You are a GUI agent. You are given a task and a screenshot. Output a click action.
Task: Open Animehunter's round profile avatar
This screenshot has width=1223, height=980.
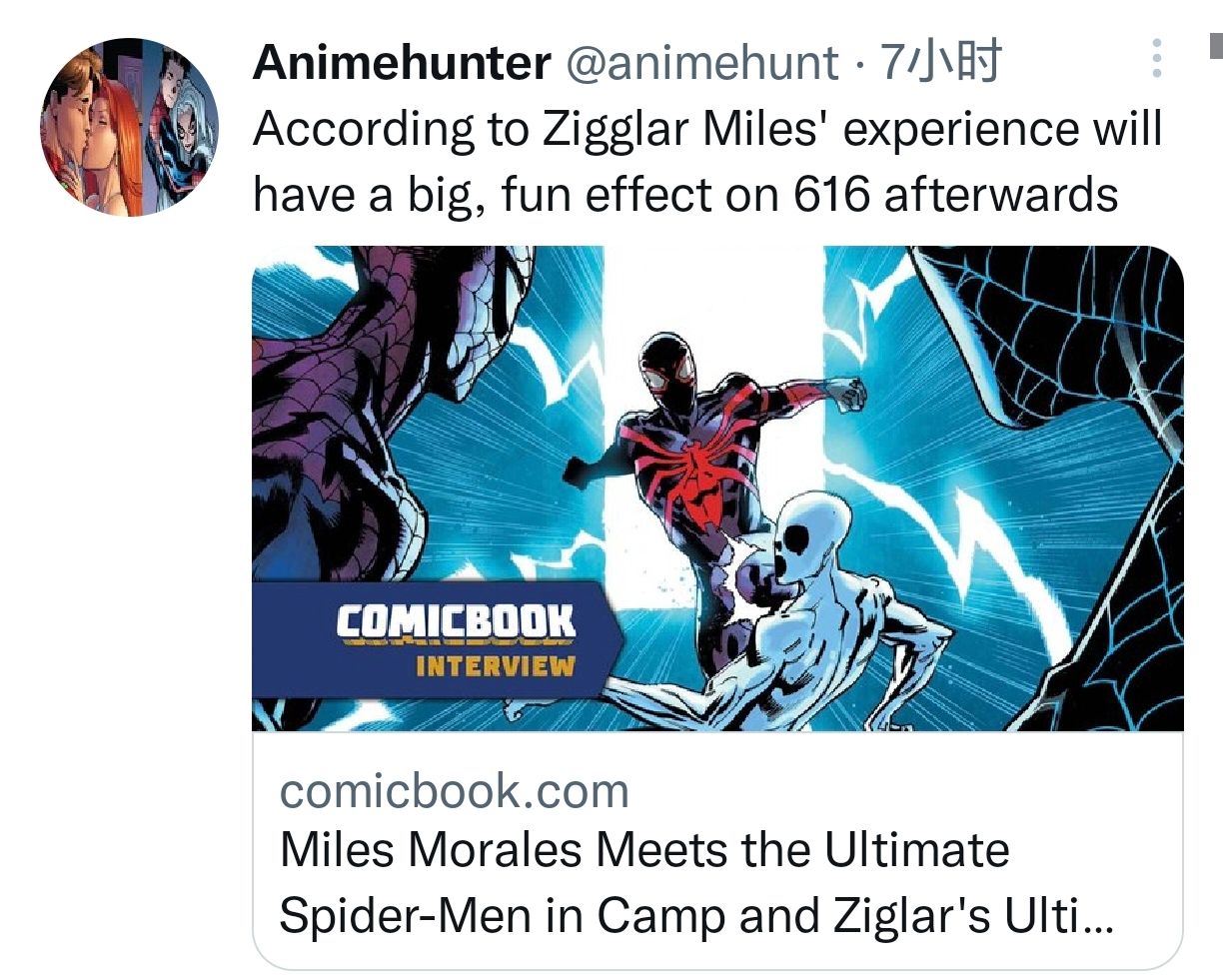coord(129,127)
